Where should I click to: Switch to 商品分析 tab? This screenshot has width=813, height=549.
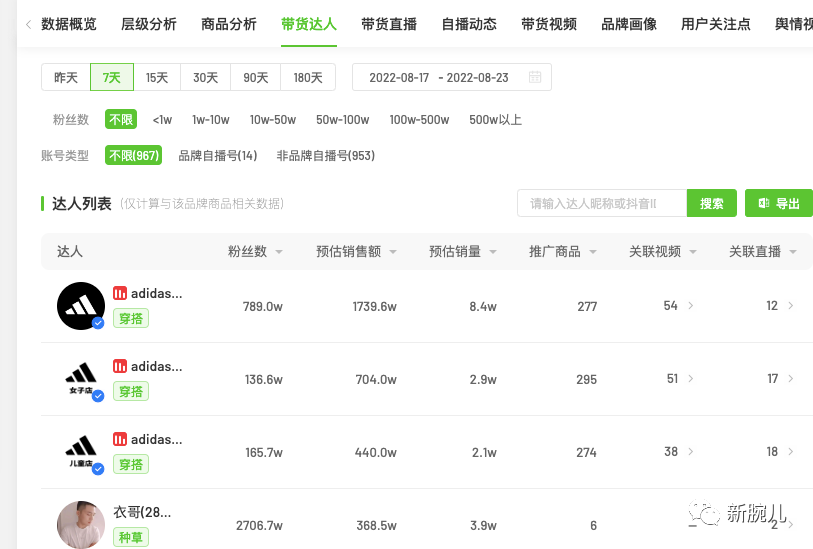229,24
